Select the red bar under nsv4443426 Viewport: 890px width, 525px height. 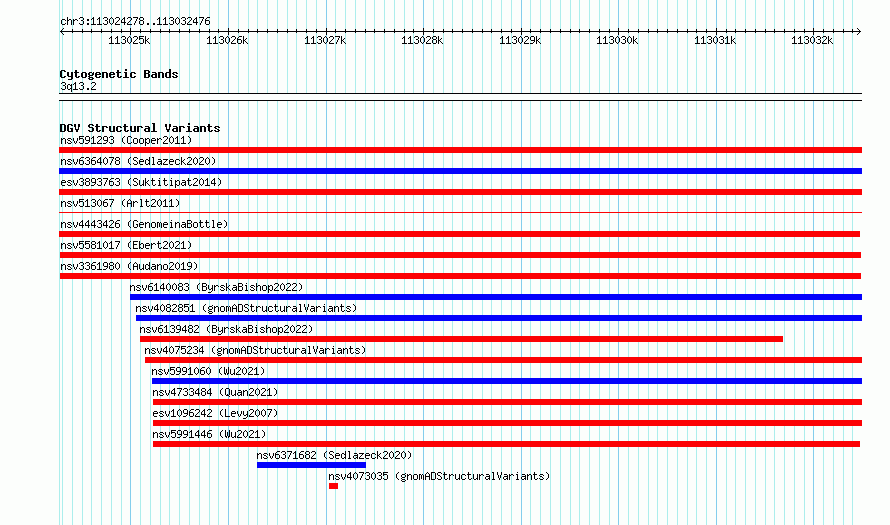click(x=459, y=234)
